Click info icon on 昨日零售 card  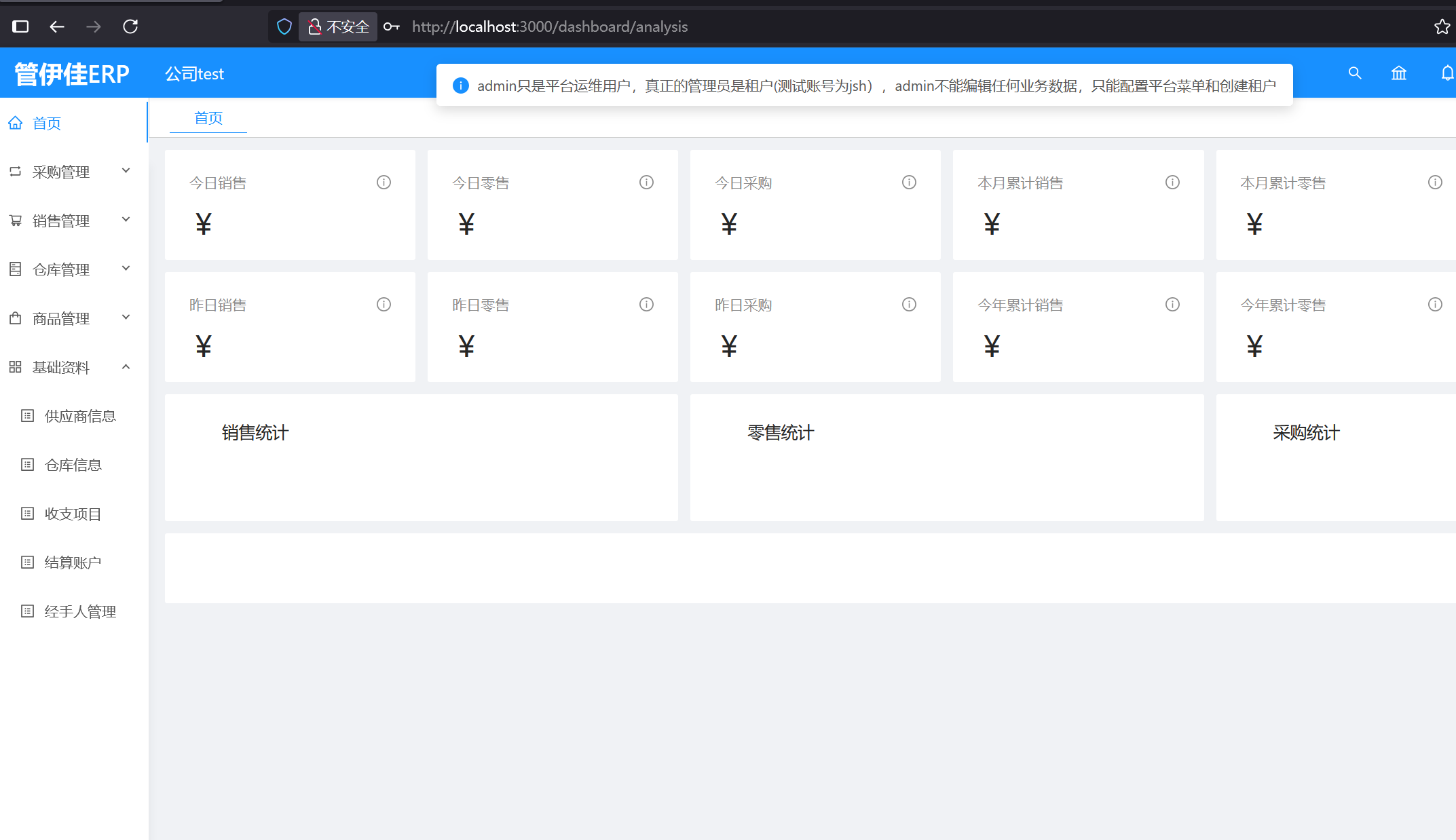[x=646, y=305]
